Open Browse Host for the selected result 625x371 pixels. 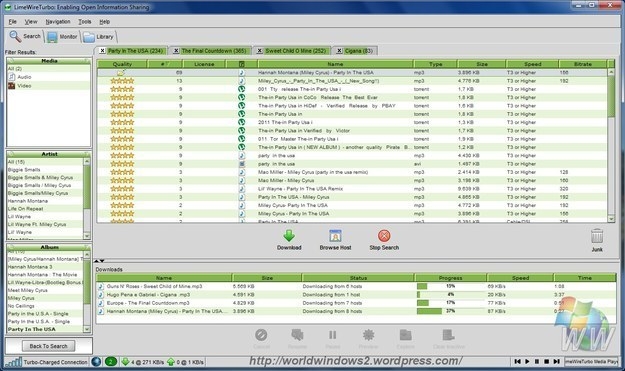click(335, 236)
